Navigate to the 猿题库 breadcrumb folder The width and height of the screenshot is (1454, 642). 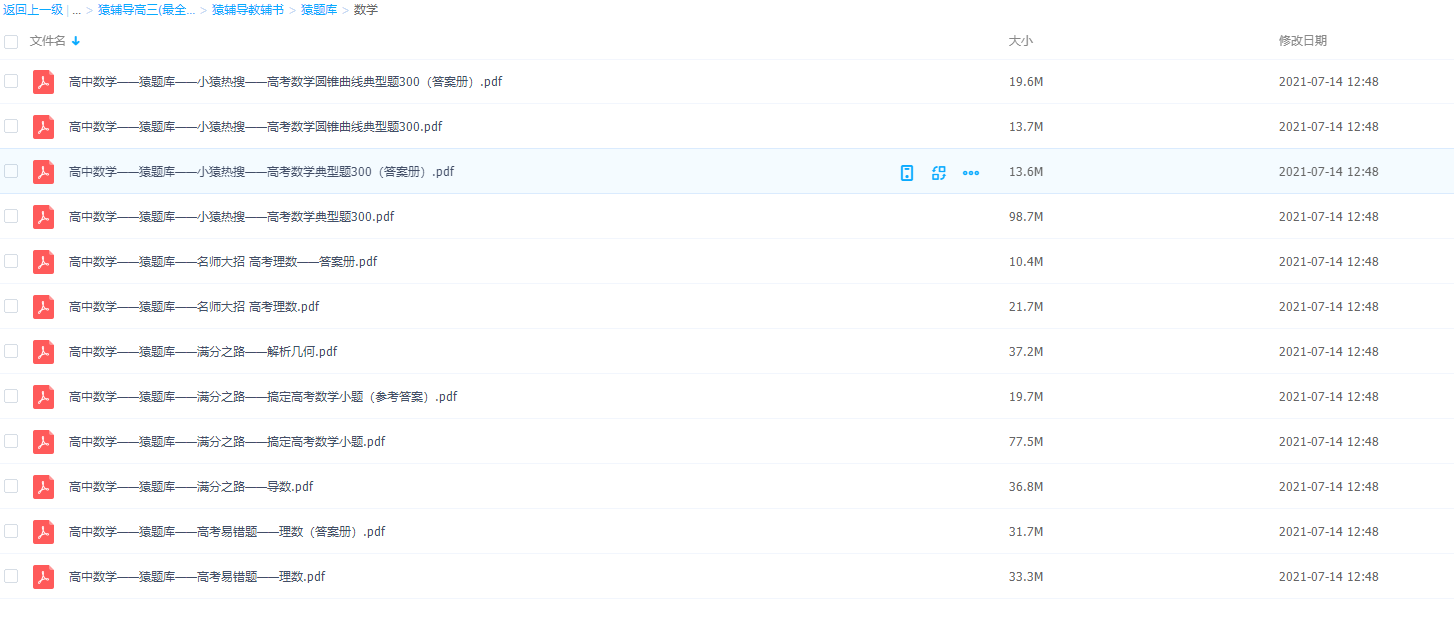(318, 10)
